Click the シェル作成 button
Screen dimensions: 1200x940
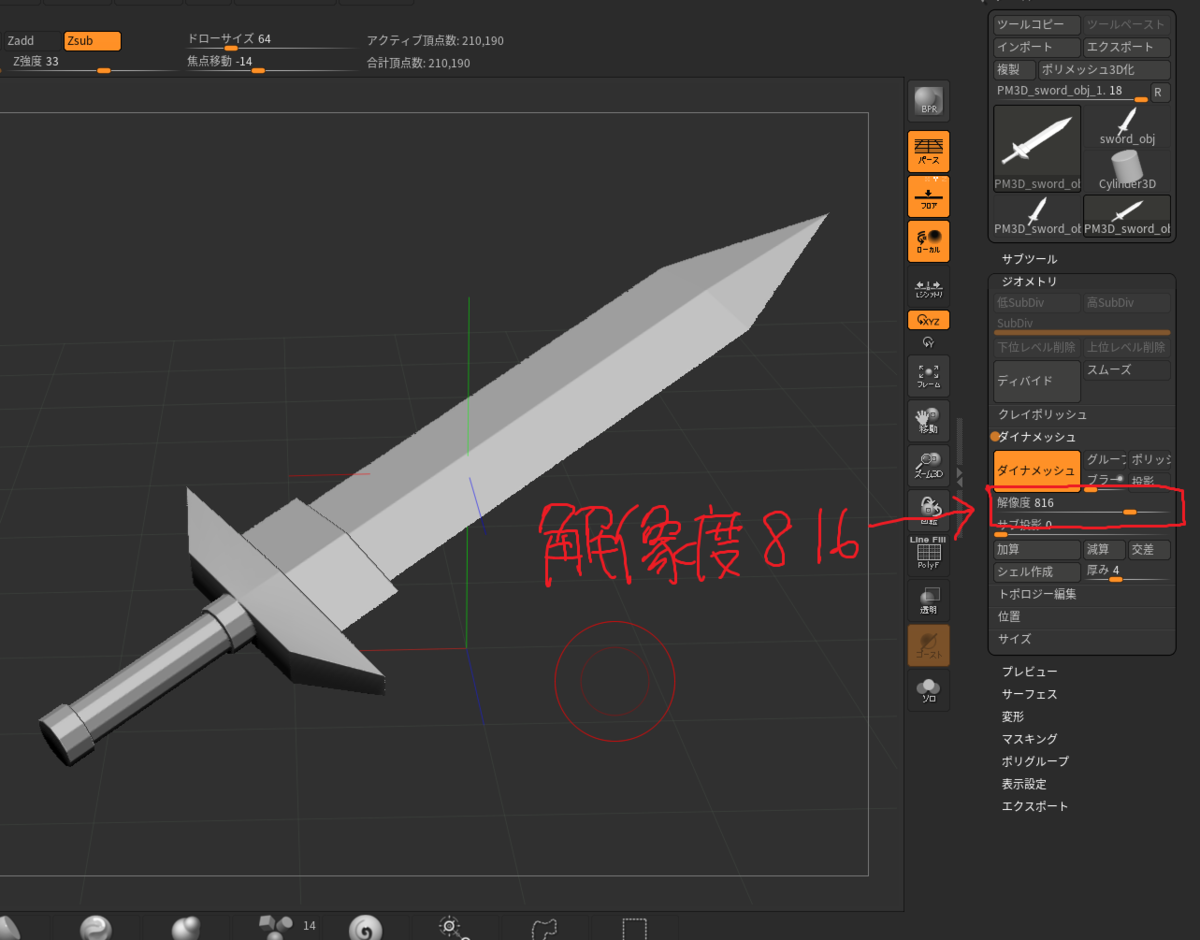pos(1037,572)
